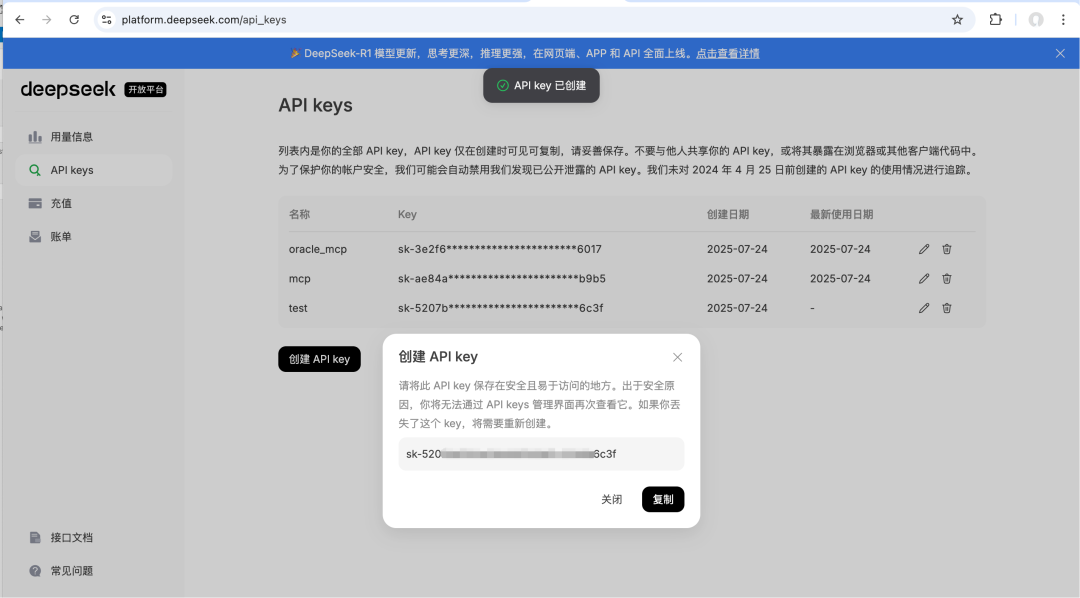
Task: Edit the test key name
Action: coord(924,309)
